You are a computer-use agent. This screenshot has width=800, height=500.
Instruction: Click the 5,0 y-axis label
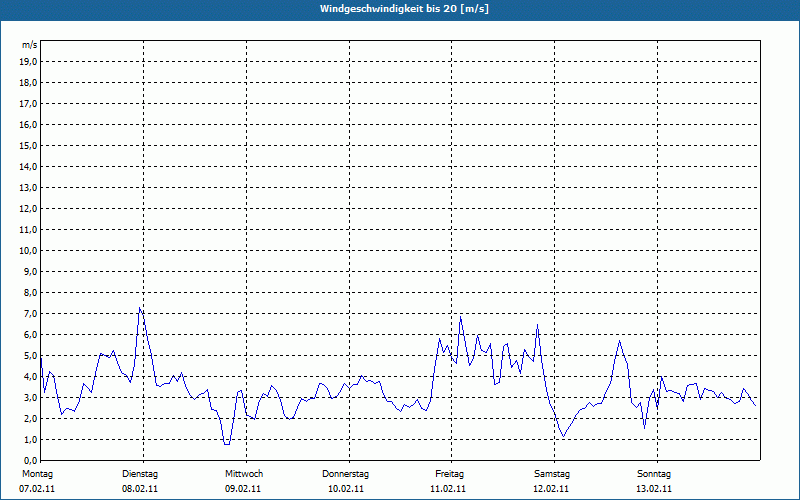coord(30,356)
